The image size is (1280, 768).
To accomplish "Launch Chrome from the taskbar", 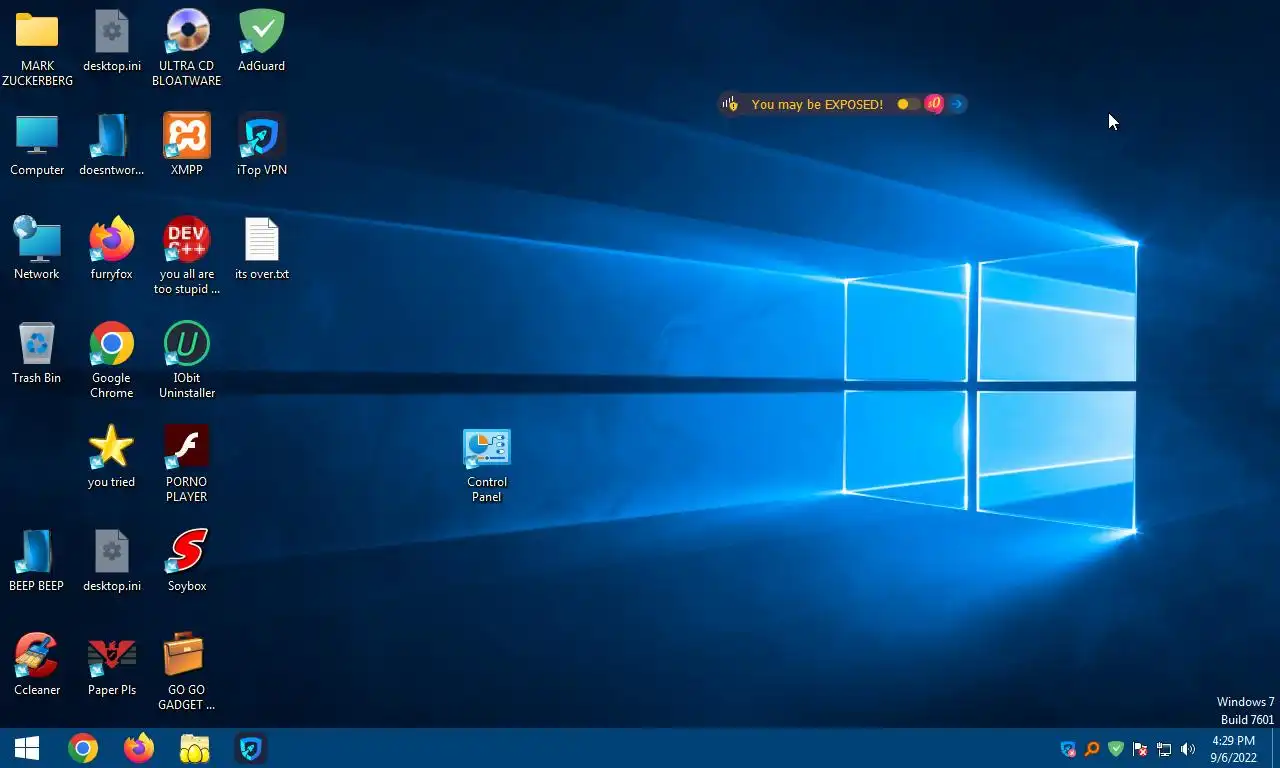I will tap(83, 748).
